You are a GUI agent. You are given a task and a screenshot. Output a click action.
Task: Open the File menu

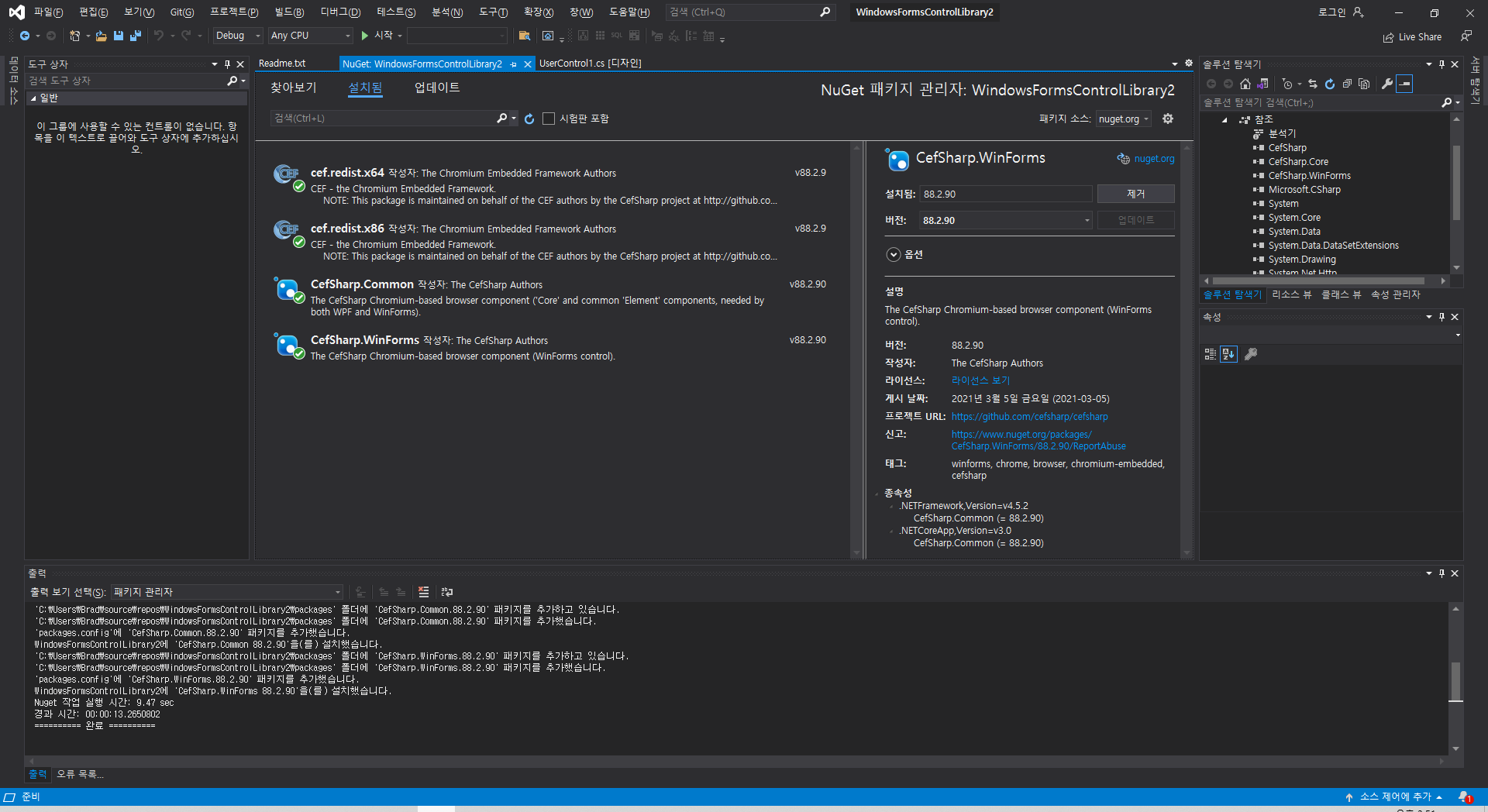(x=48, y=12)
